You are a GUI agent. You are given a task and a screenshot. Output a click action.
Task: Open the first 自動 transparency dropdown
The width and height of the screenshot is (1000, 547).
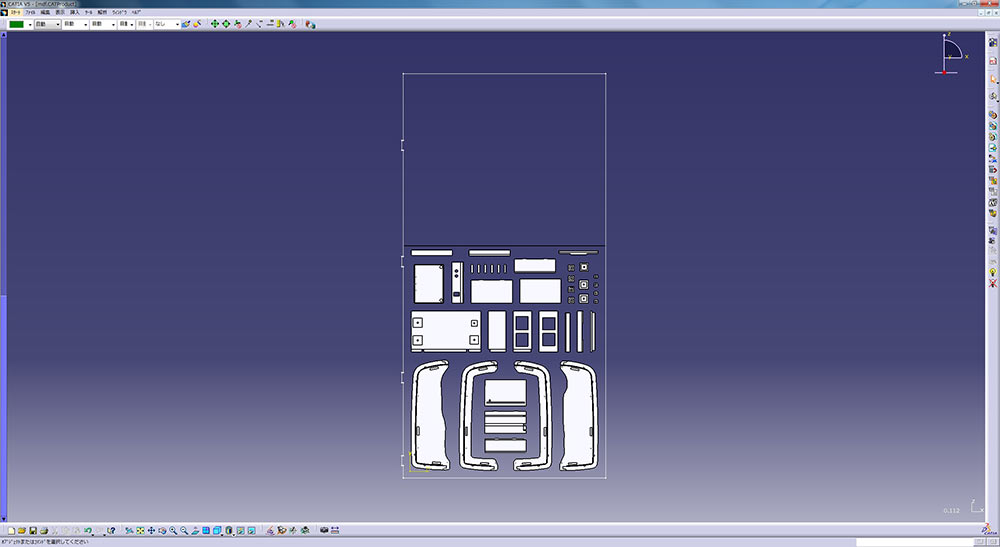57,24
